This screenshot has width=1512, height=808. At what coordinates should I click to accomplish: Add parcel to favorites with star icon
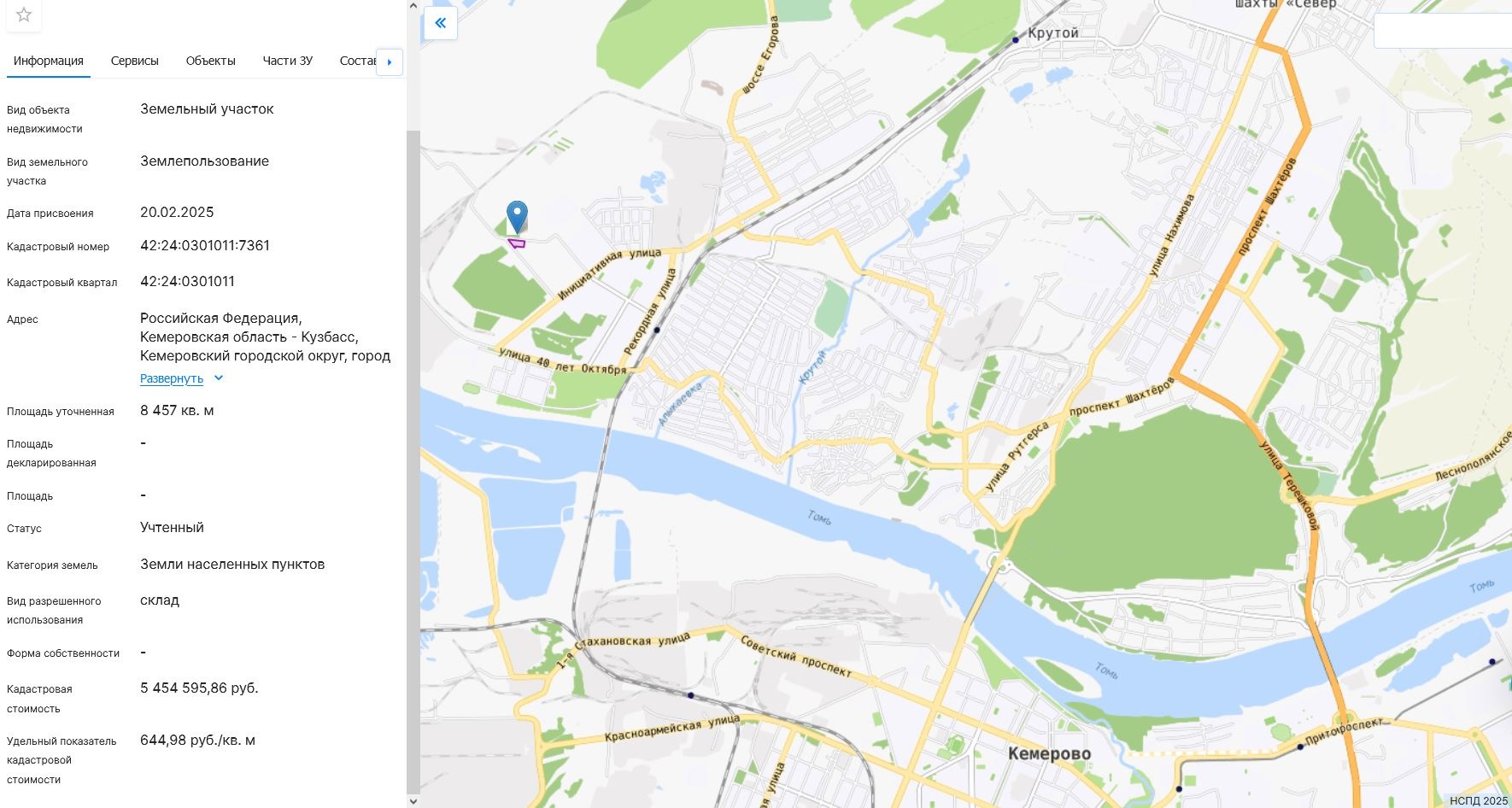point(24,15)
